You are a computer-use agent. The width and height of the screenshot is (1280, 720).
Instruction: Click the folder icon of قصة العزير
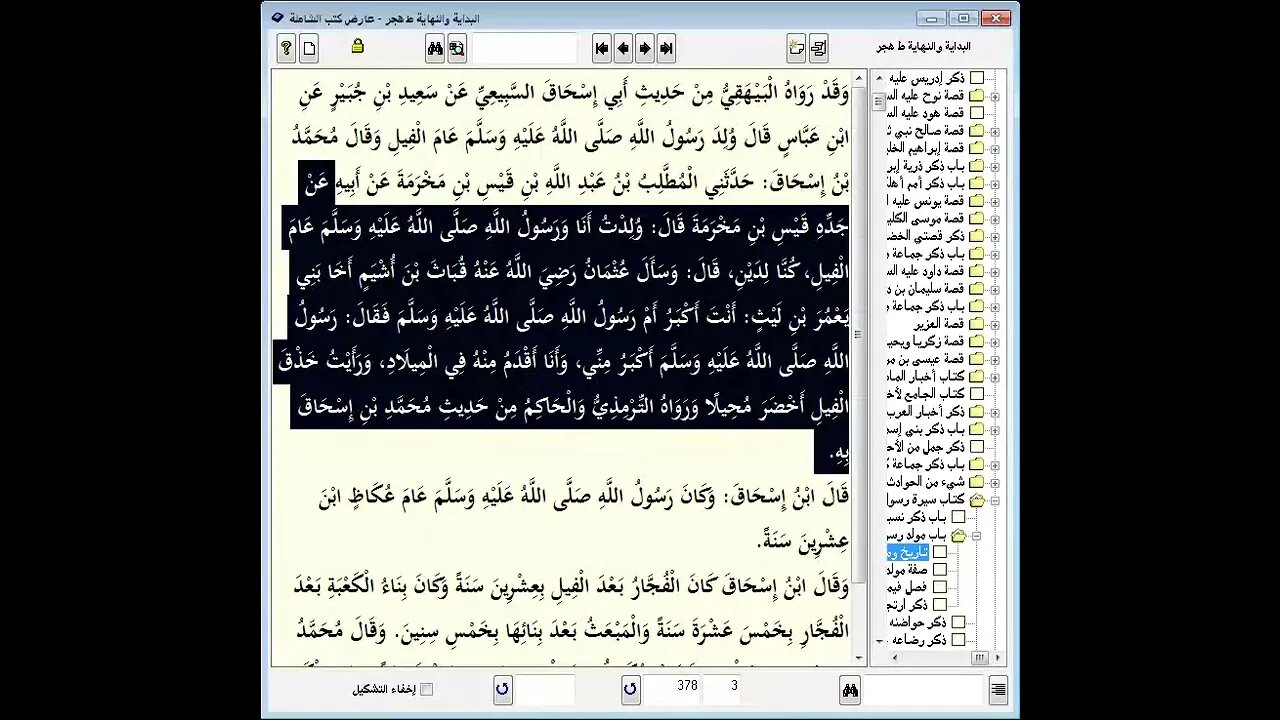(x=977, y=323)
